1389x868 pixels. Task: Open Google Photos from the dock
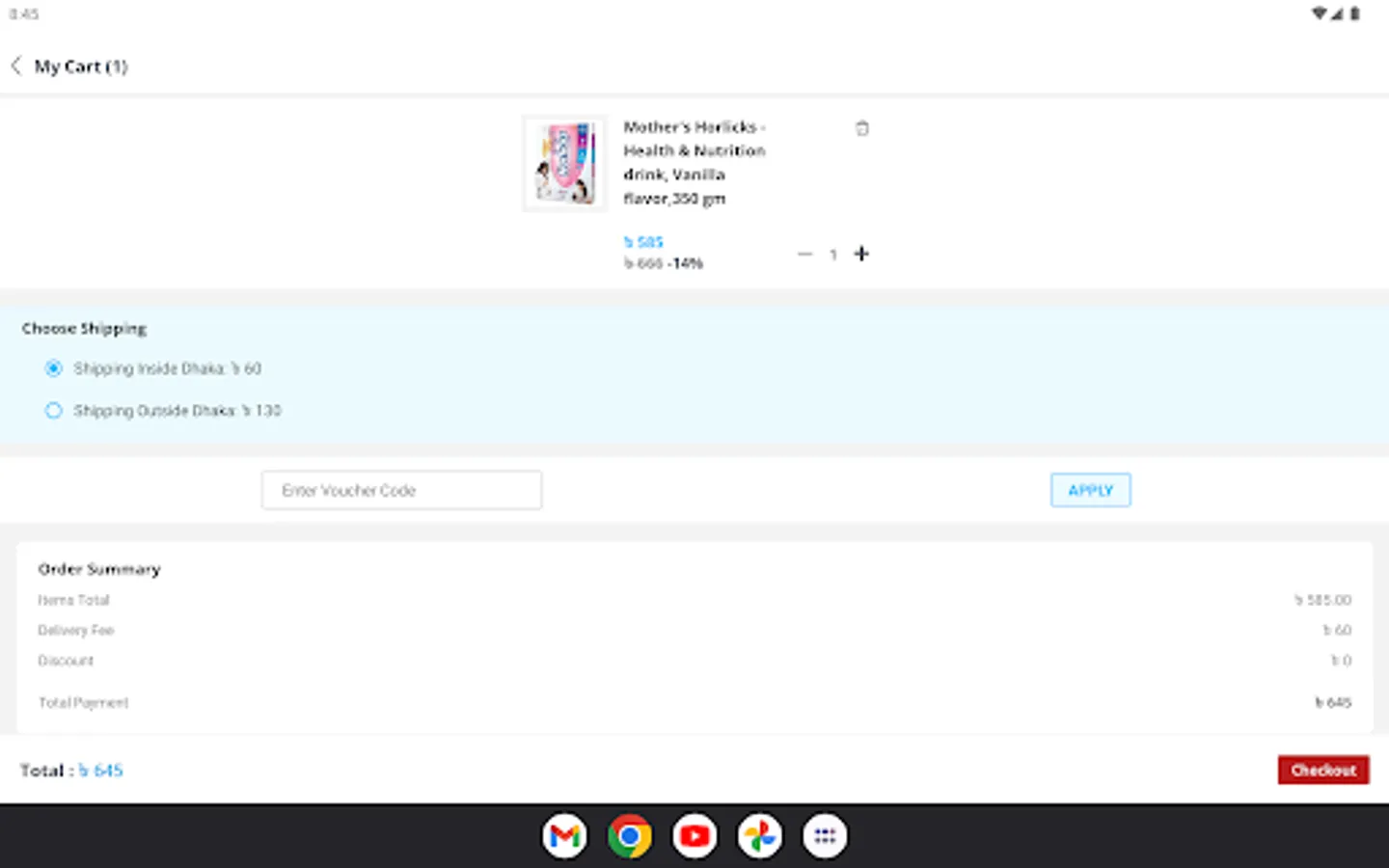point(760,836)
